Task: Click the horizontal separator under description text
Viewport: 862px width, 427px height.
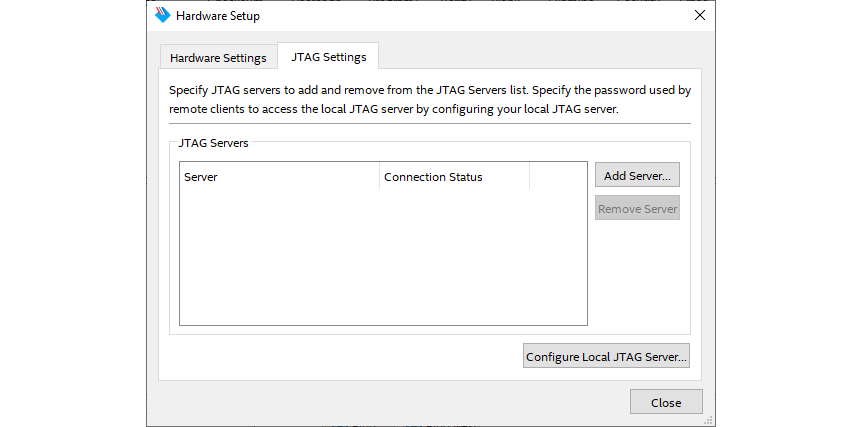Action: click(430, 123)
